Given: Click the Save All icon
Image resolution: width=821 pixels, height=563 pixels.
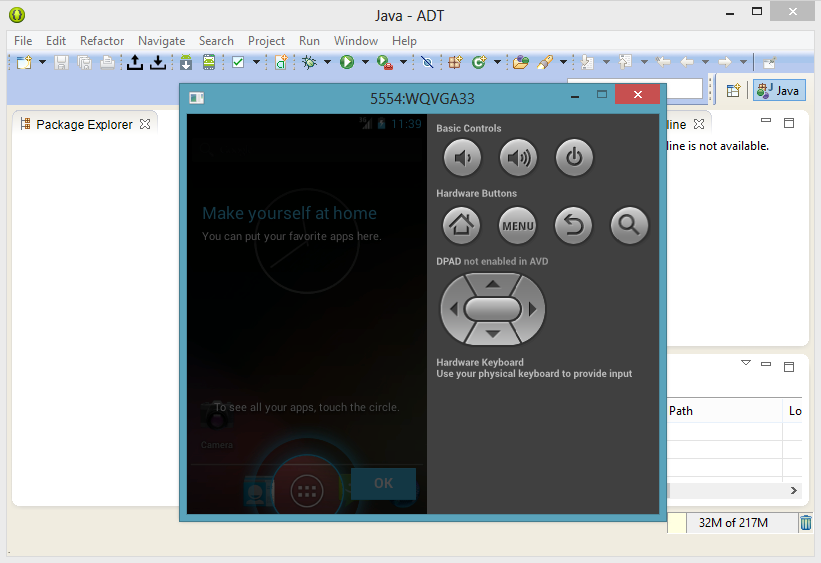Looking at the screenshot, I should click(x=84, y=62).
